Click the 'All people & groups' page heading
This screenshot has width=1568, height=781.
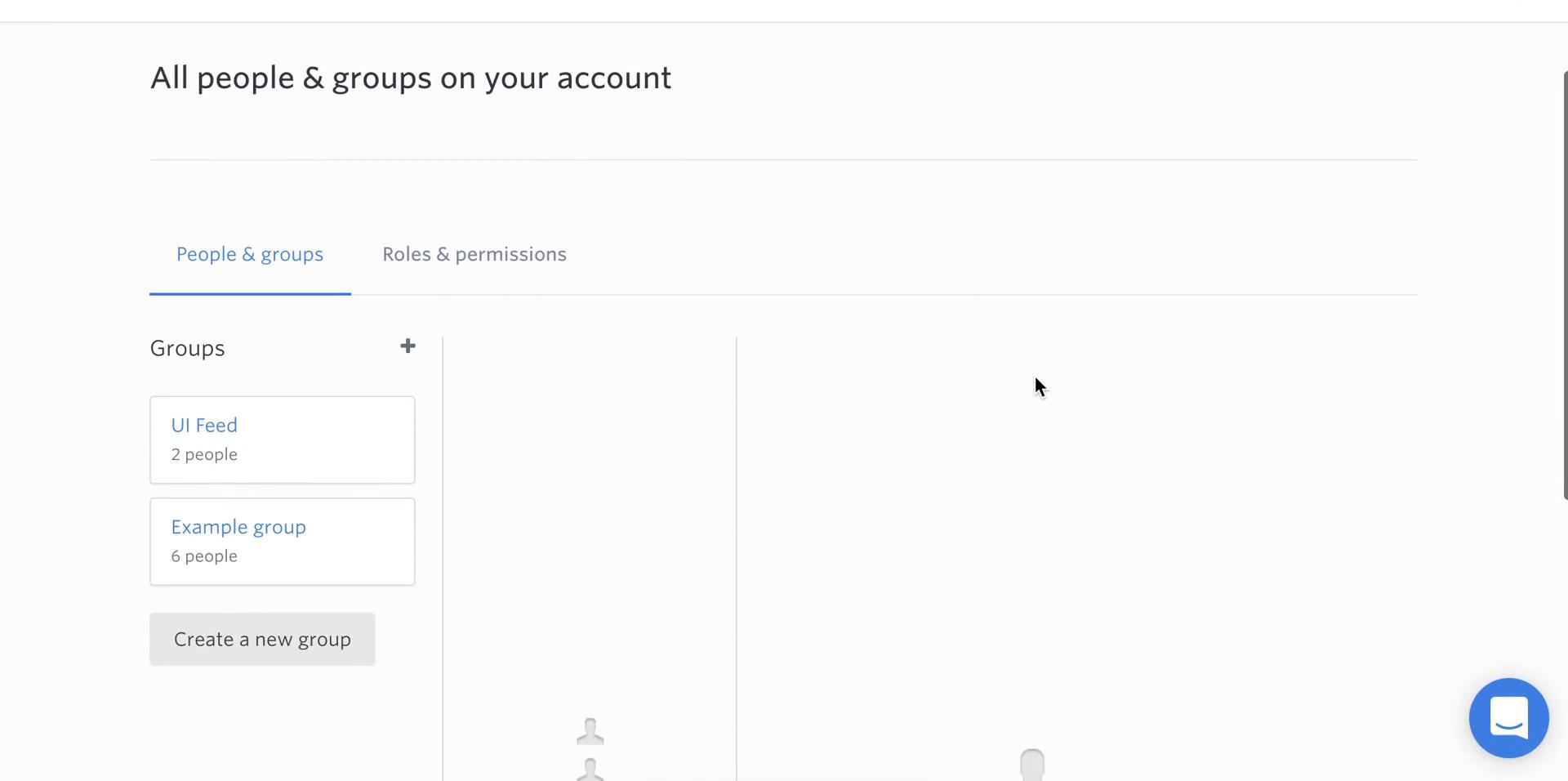[x=410, y=78]
